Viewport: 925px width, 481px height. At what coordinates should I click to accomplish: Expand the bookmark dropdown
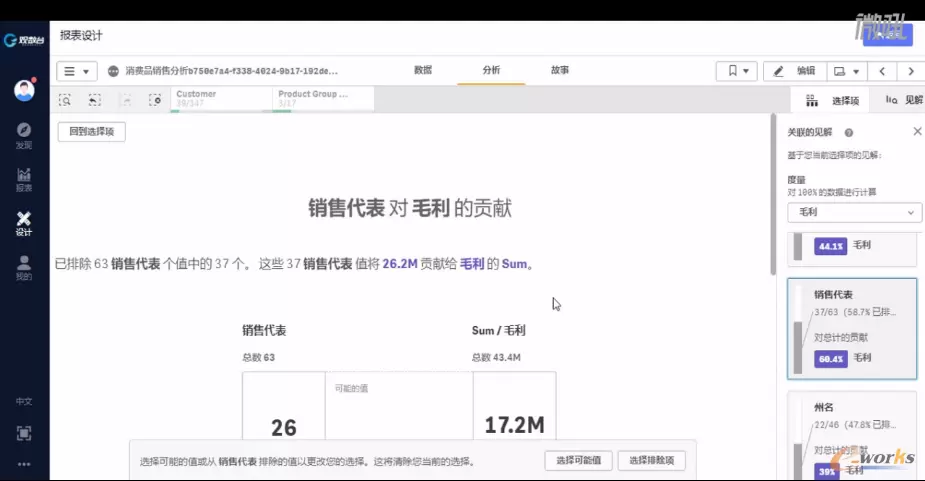tap(738, 71)
